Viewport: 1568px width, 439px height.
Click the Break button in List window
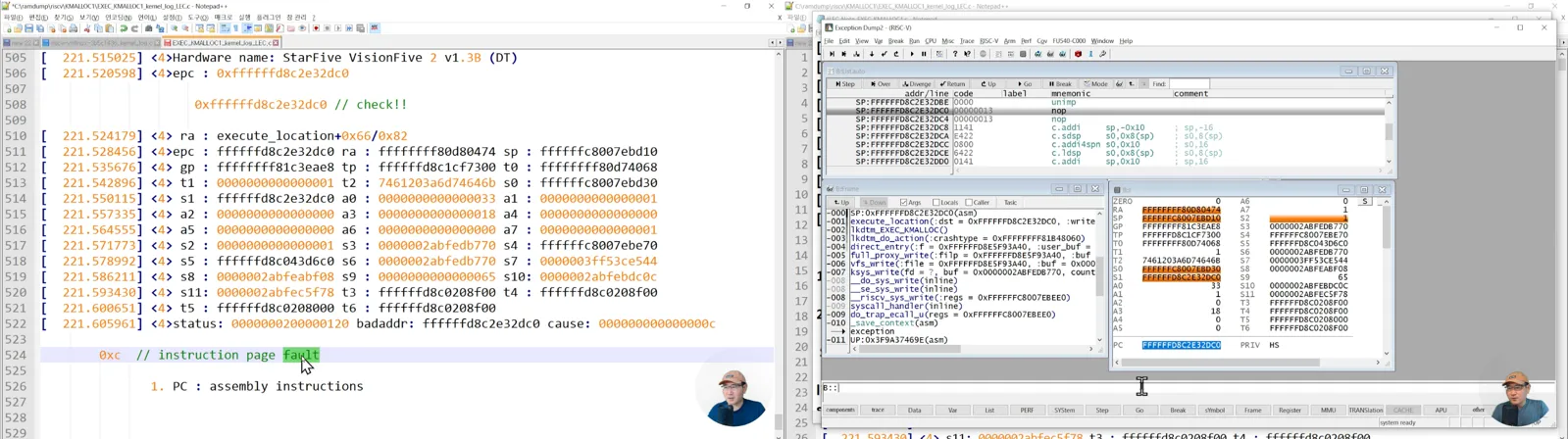pos(1059,84)
